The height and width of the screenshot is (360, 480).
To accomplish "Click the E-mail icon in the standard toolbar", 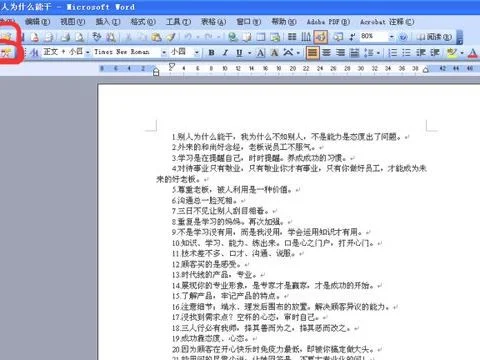I will pos(49,37).
